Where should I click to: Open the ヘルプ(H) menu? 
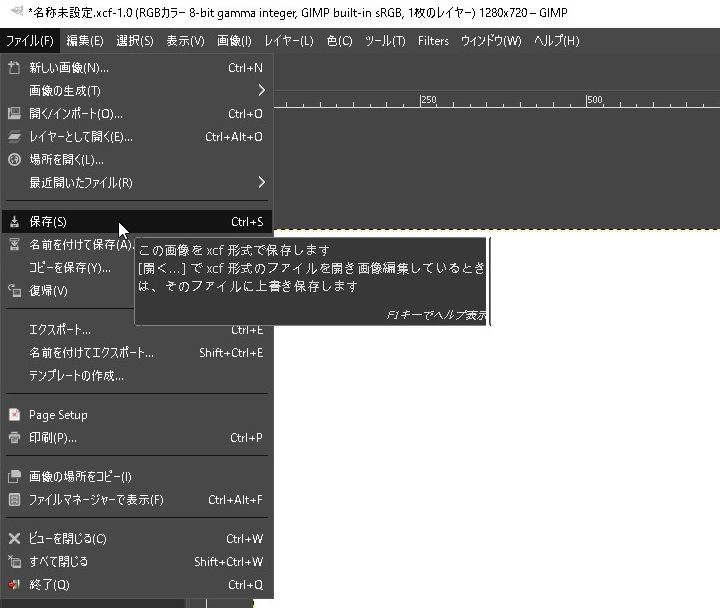557,41
